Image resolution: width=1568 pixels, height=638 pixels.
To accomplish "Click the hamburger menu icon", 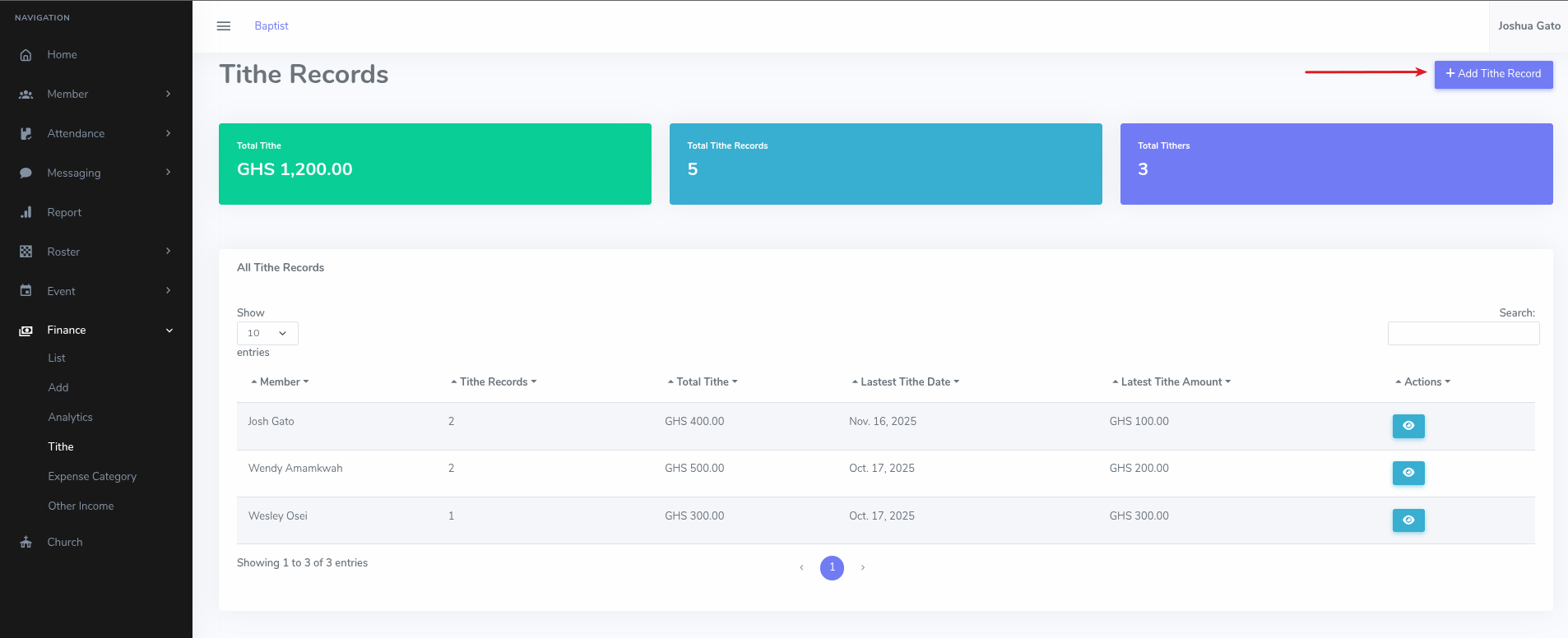I will (x=223, y=26).
